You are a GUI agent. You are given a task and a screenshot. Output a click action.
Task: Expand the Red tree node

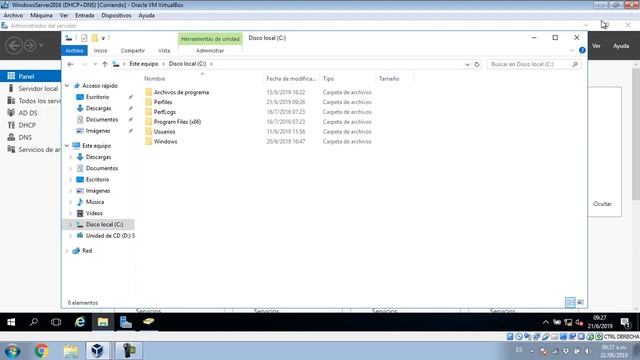tap(67, 251)
